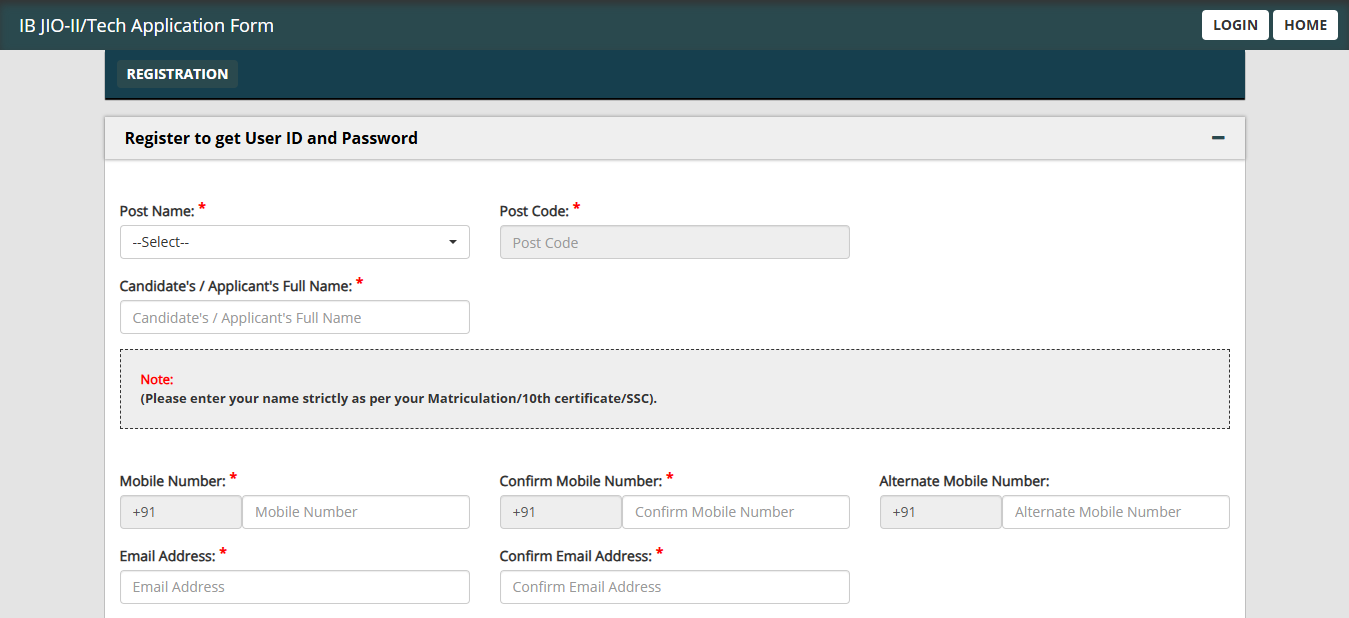
Task: Open the Post Name dropdown
Action: point(294,242)
